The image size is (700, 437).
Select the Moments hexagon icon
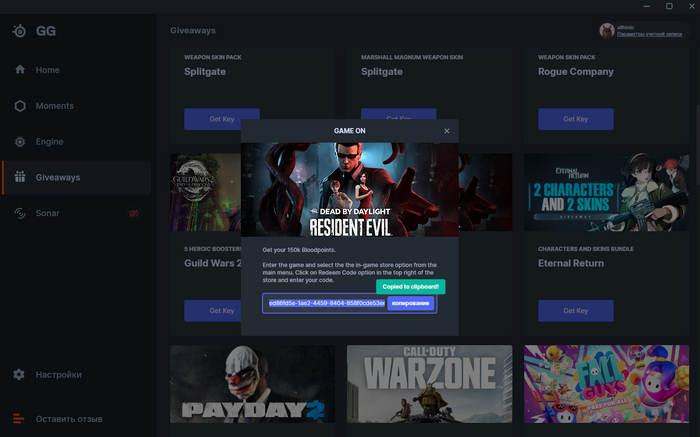point(20,106)
